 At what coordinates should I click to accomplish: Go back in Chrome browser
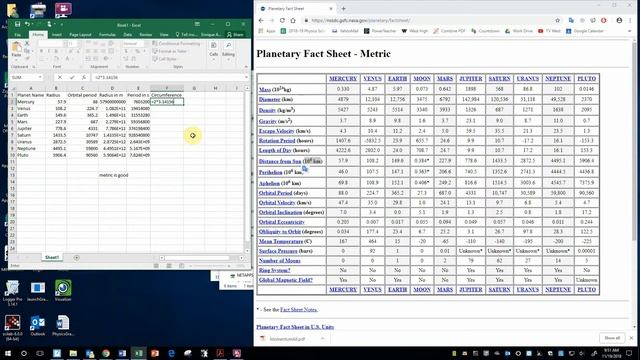point(261,20)
